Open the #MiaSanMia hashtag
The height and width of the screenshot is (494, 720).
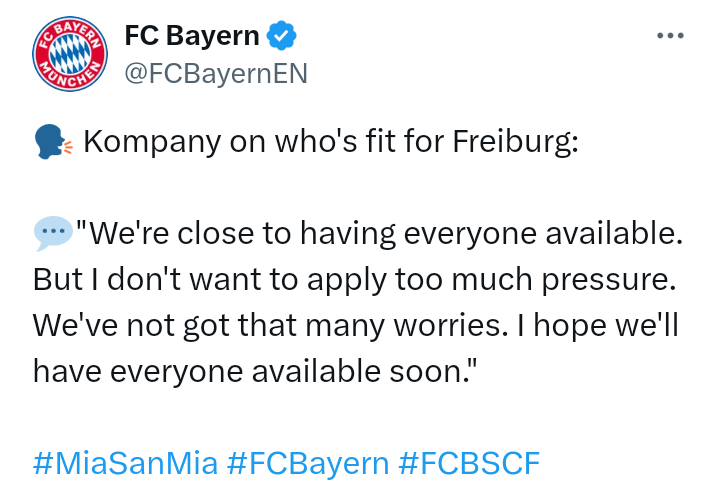click(x=125, y=463)
